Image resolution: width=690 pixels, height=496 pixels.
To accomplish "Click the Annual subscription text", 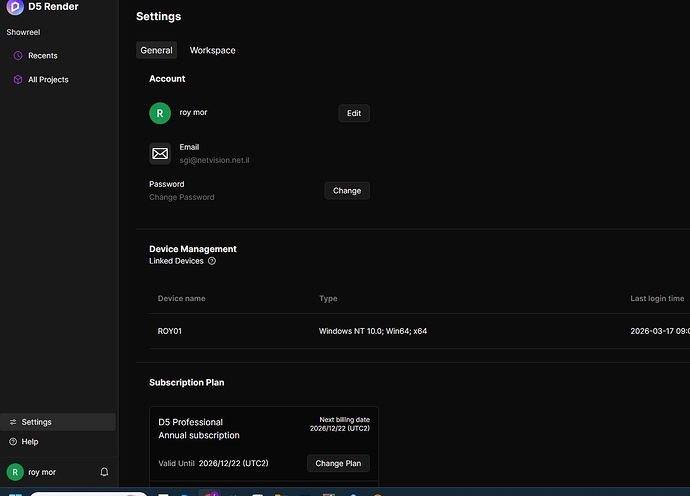I will coord(199,435).
